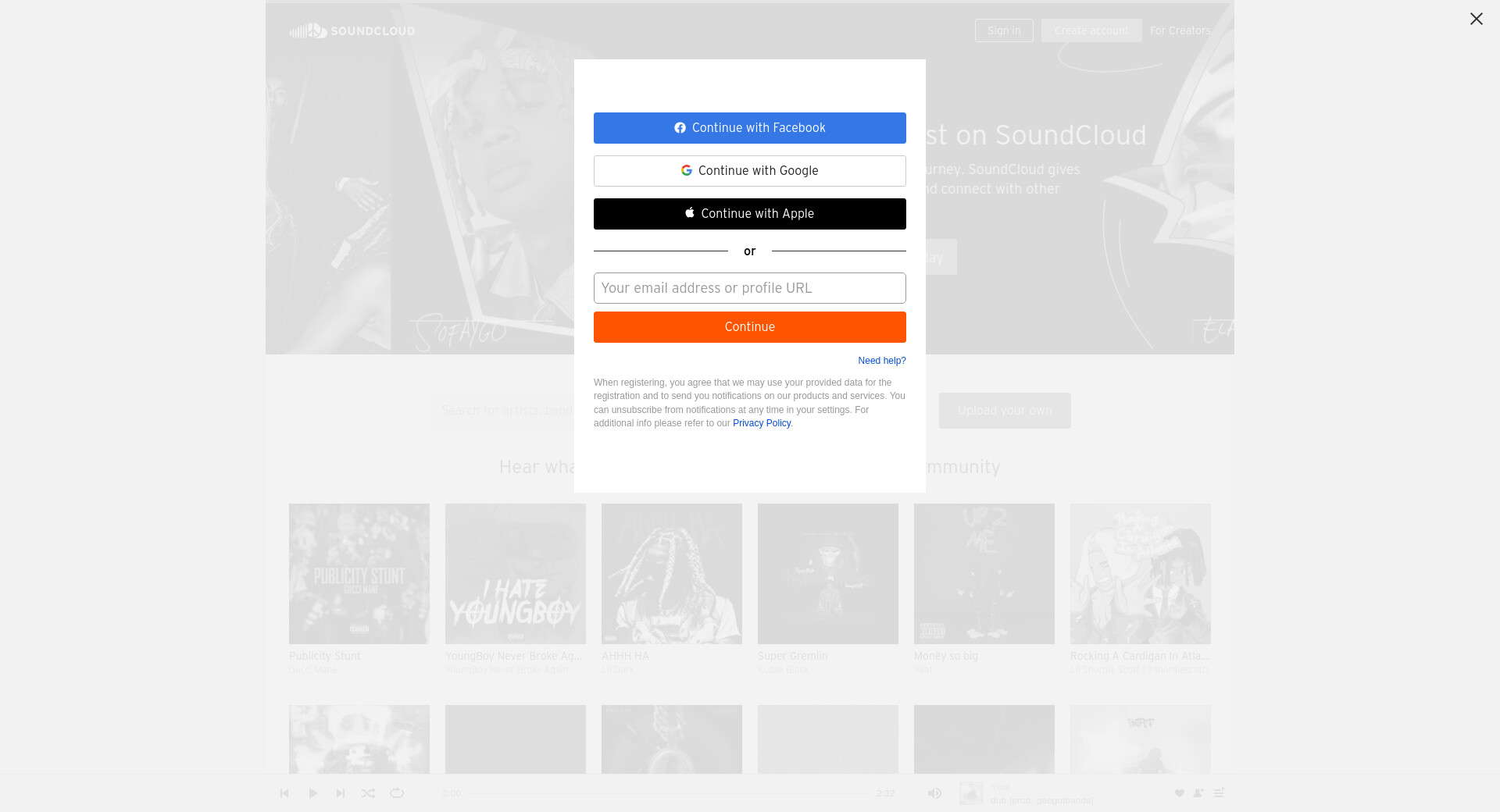The width and height of the screenshot is (1500, 812).
Task: Go to SoundCloud home via the logo
Action: pos(352,30)
